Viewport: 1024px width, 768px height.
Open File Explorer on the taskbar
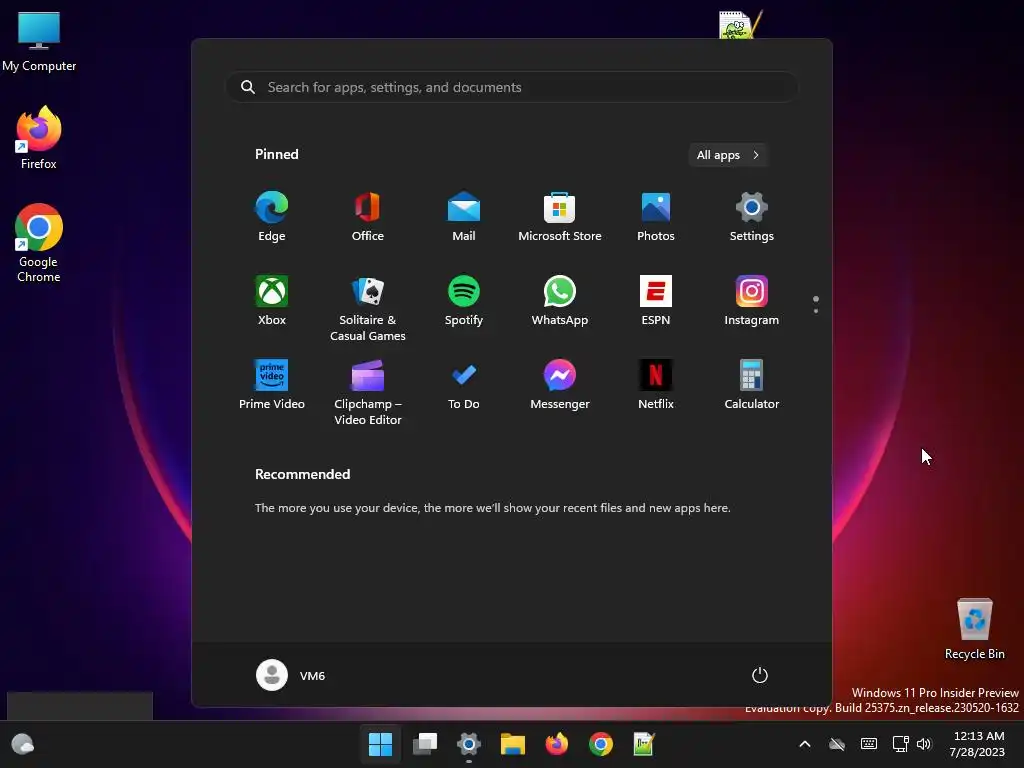point(513,744)
